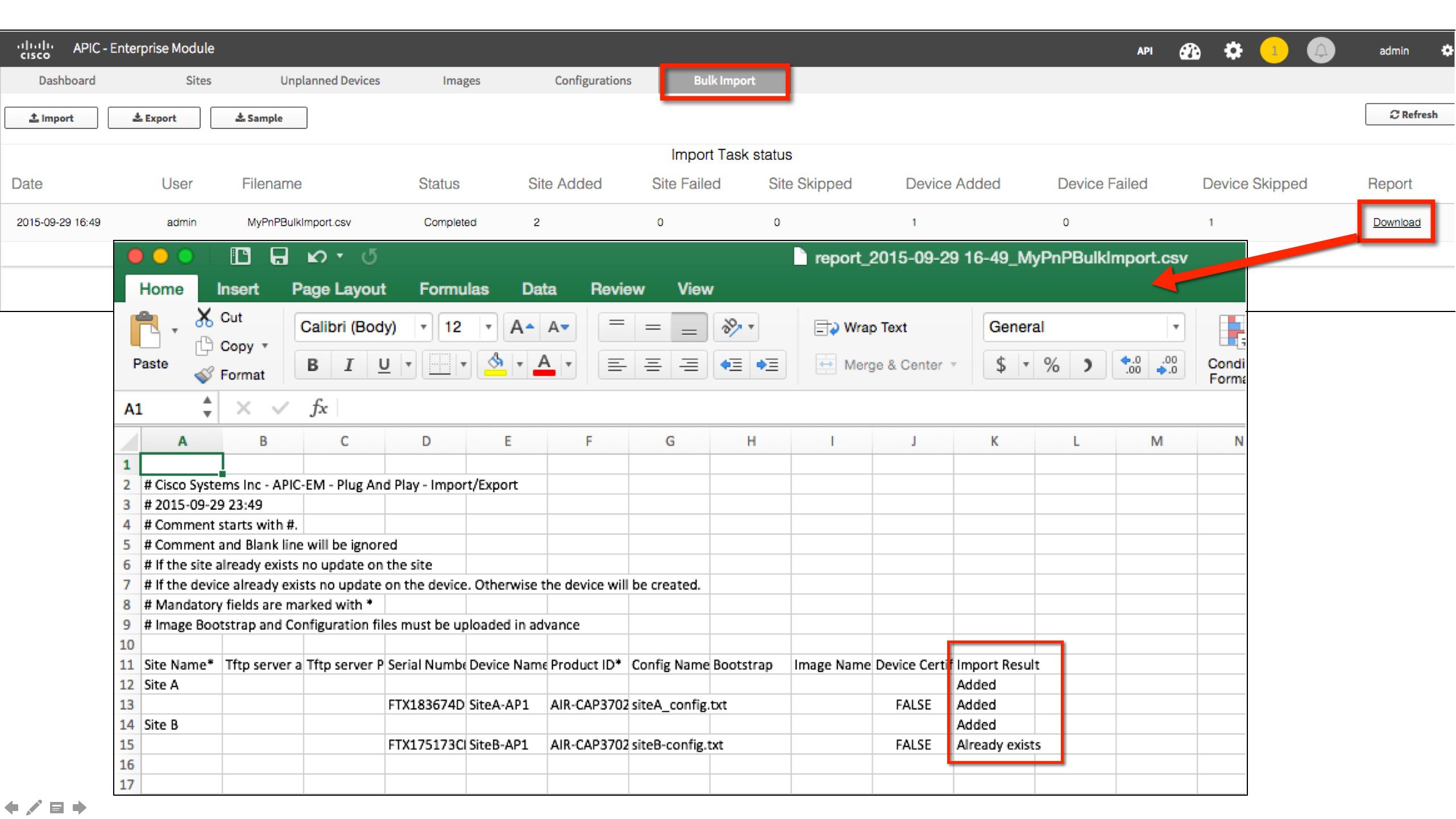Screen dimensions: 1456x819
Task: Click the Import button
Action: click(51, 118)
